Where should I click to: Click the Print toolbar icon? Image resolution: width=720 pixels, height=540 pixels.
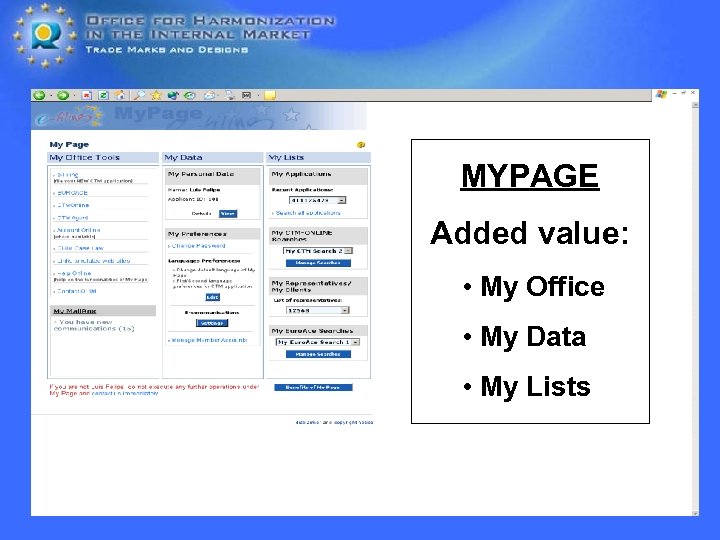(x=229, y=95)
